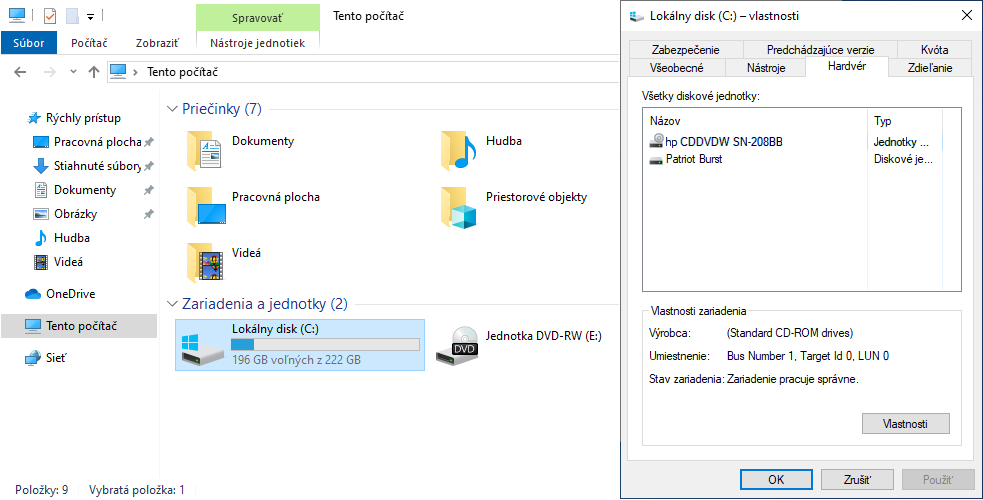Click the new folder icon in title bar
Image resolution: width=983 pixels, height=500 pixels.
[73, 16]
